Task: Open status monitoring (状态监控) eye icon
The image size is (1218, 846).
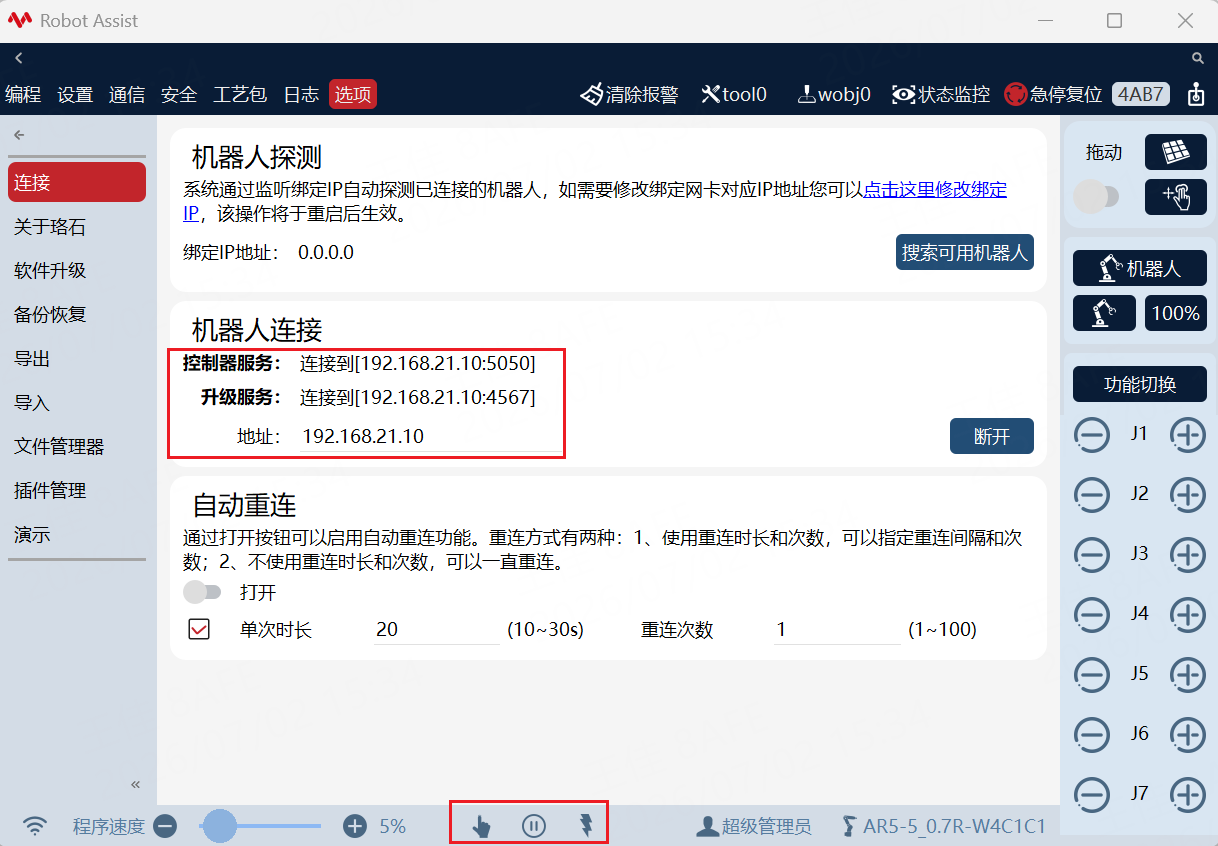Action: 904,95
